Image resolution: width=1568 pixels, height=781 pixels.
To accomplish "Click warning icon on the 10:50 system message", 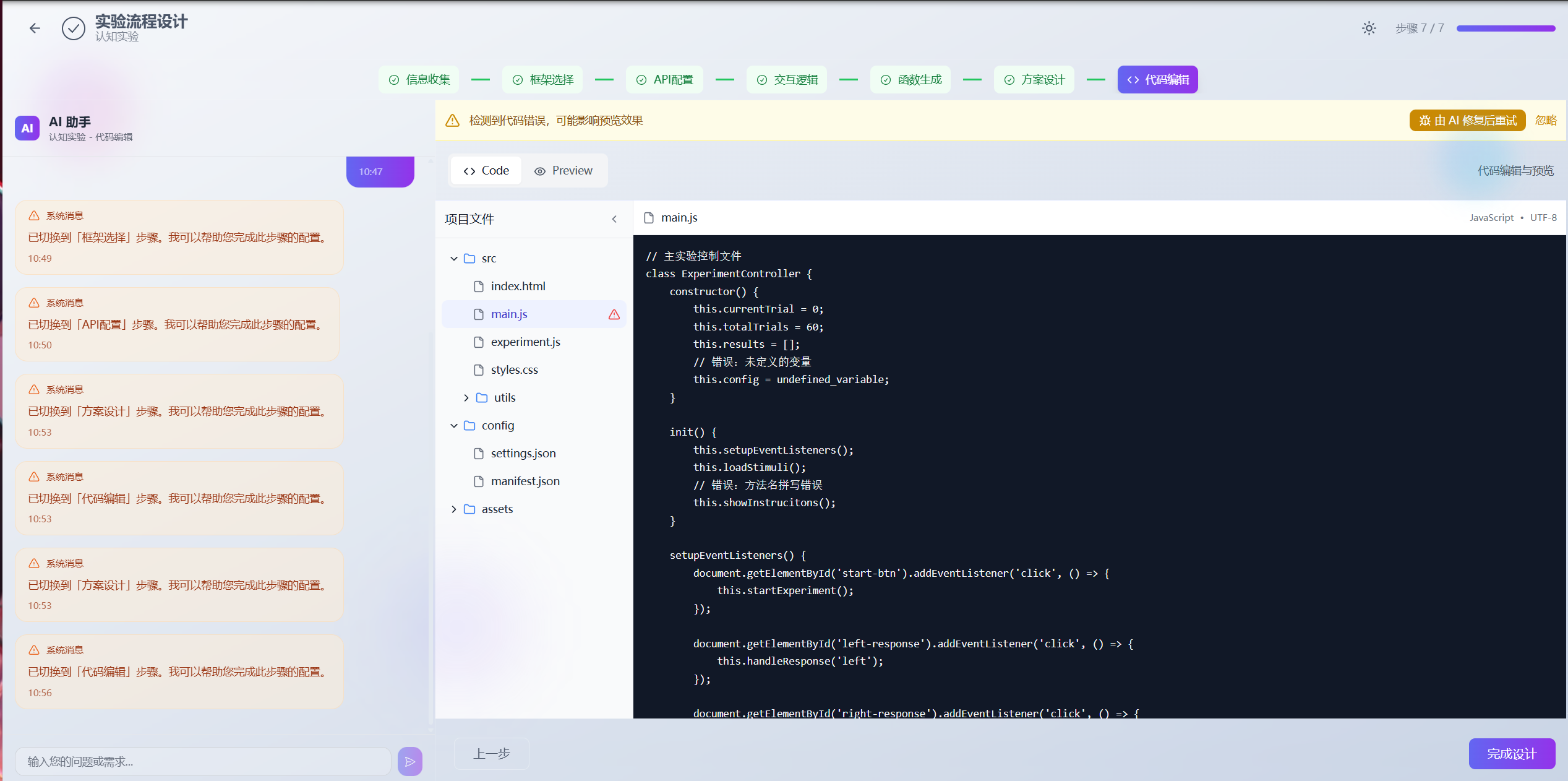I will coord(34,303).
